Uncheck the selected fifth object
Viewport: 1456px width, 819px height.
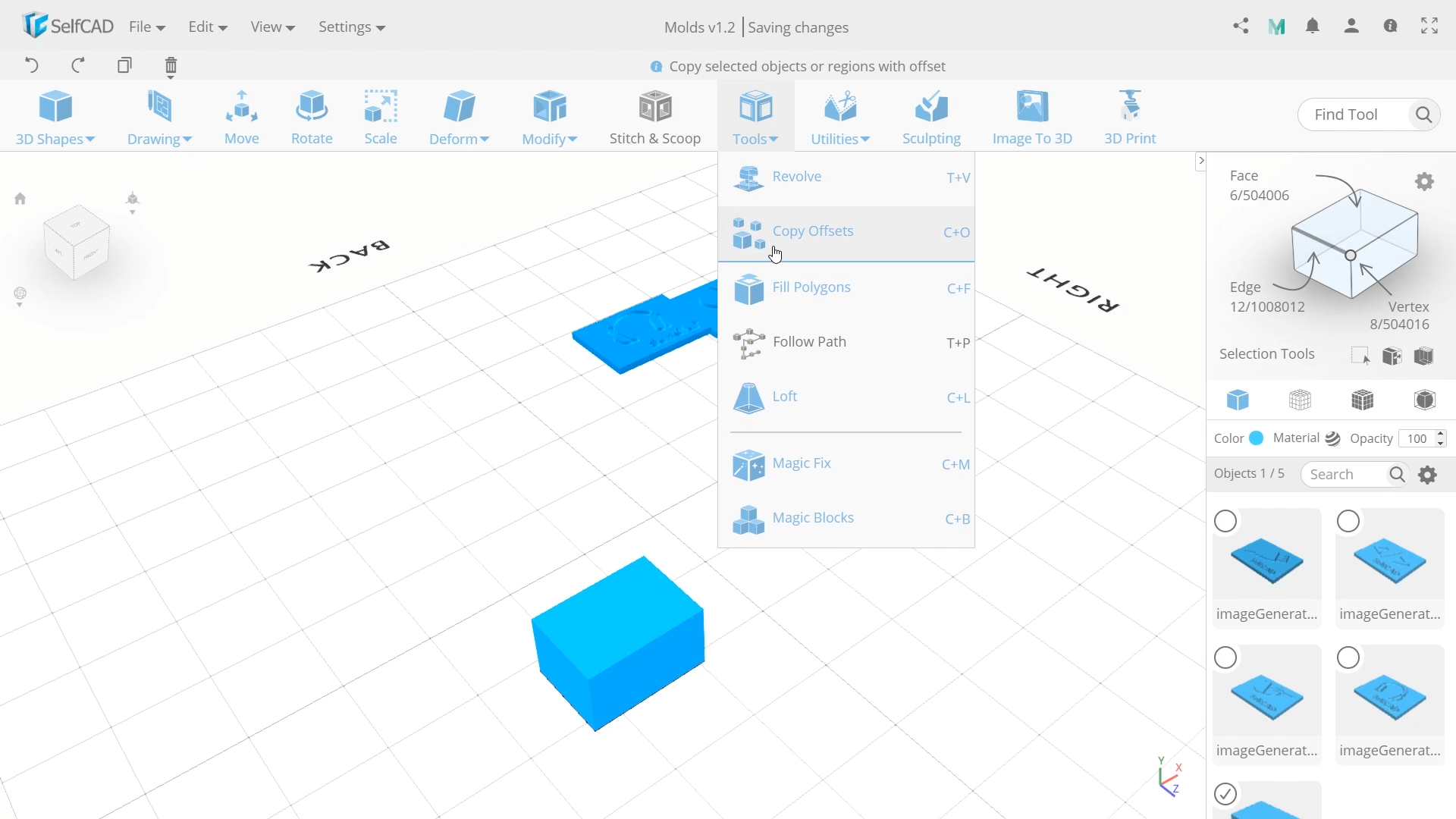point(1225,795)
